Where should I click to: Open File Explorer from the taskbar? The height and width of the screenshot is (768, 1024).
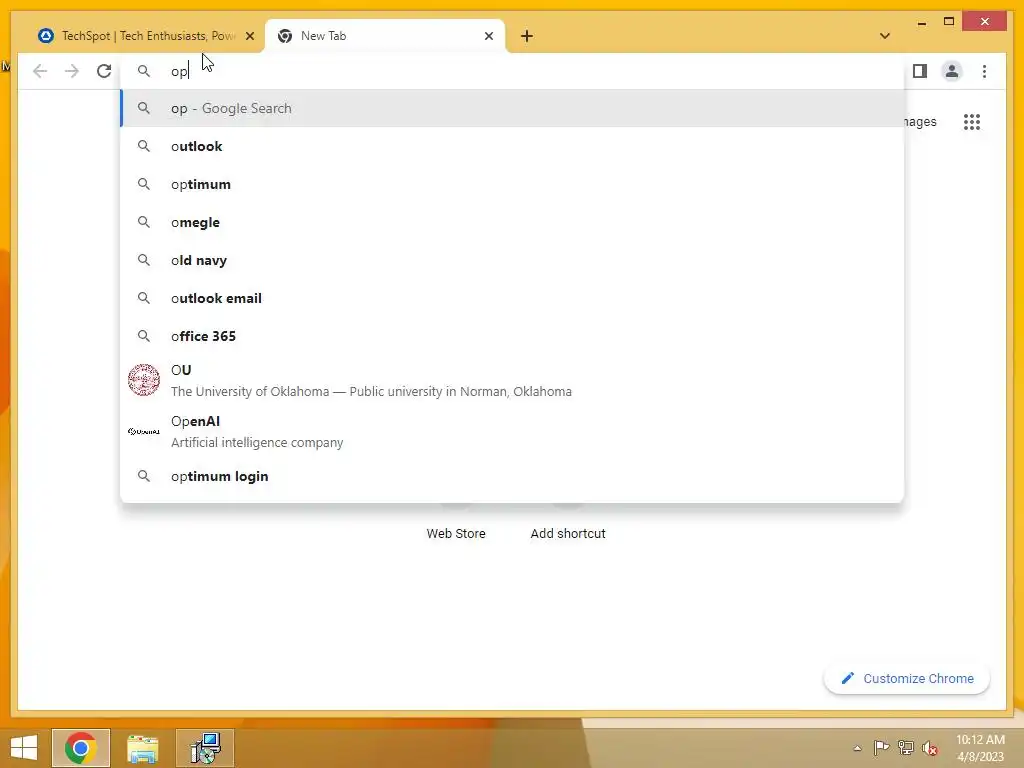coord(143,748)
